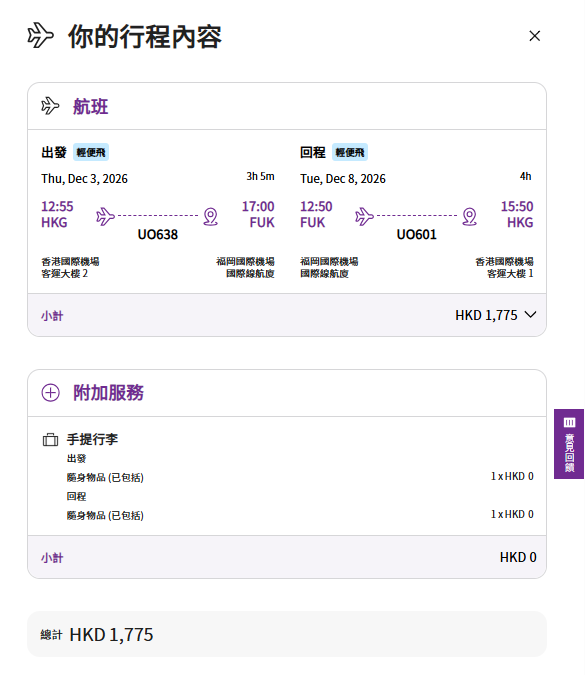Viewport: 585px width, 675px height.
Task: Click the 輕便飛 fare badge for 出發
Action: click(x=91, y=152)
